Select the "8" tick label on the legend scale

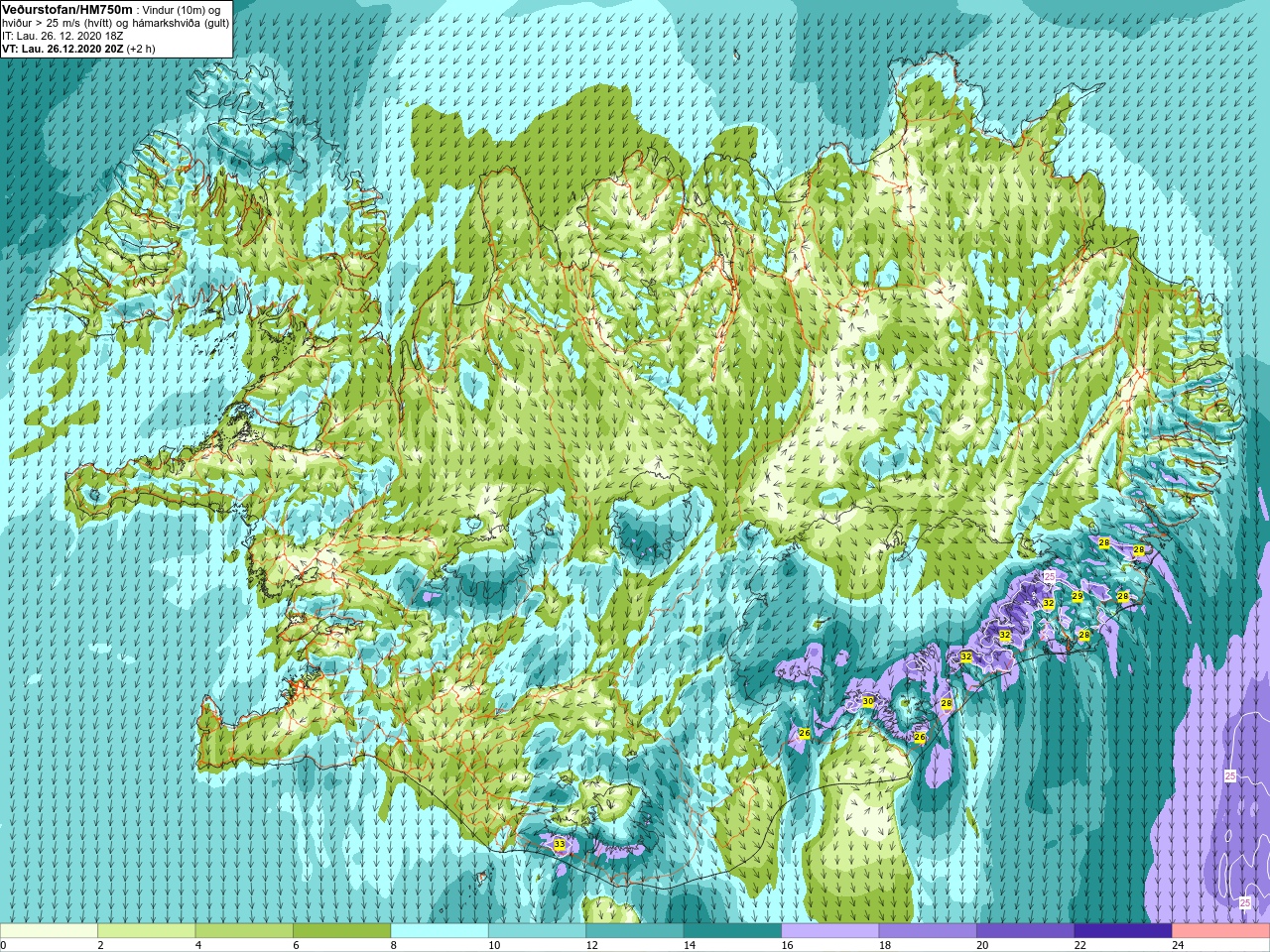393,945
